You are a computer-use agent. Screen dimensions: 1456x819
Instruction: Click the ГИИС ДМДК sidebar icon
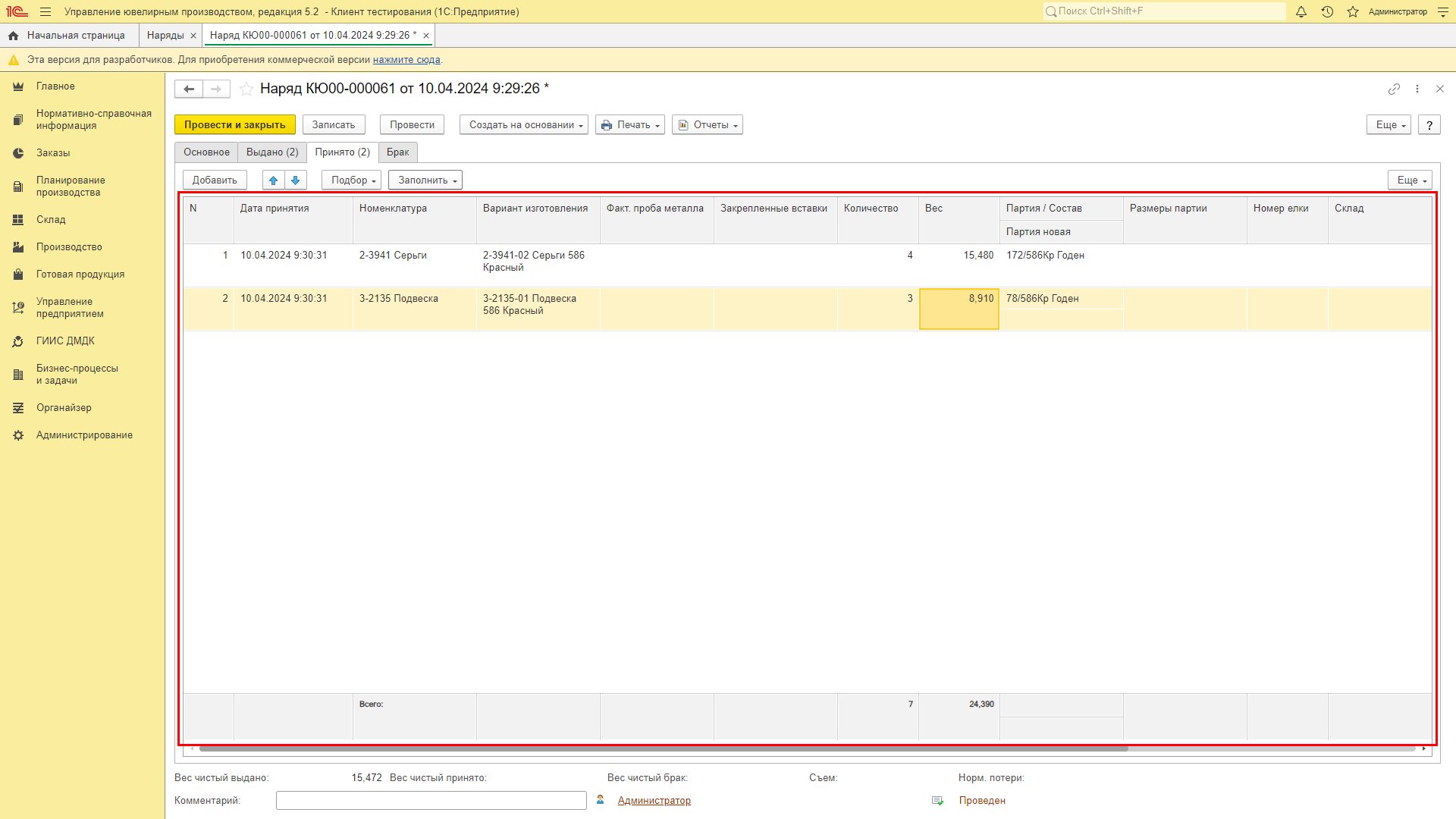(18, 341)
